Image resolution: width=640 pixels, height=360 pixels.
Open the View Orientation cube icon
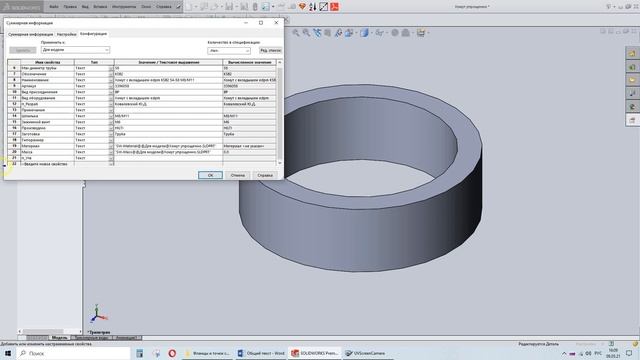coord(350,33)
